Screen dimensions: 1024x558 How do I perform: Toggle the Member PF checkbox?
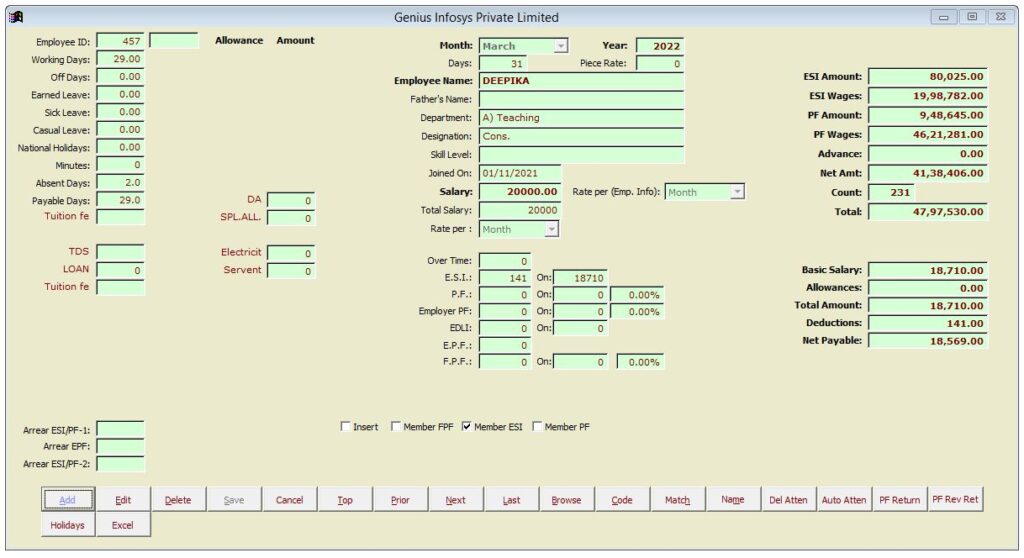pos(537,427)
